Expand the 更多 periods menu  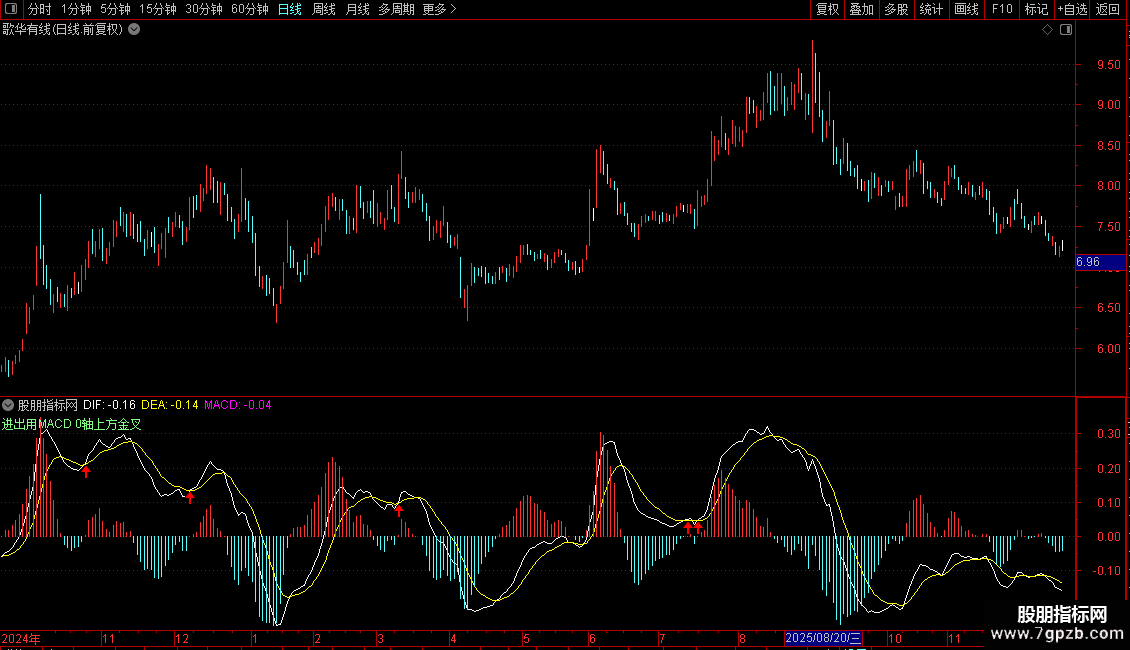(x=439, y=10)
